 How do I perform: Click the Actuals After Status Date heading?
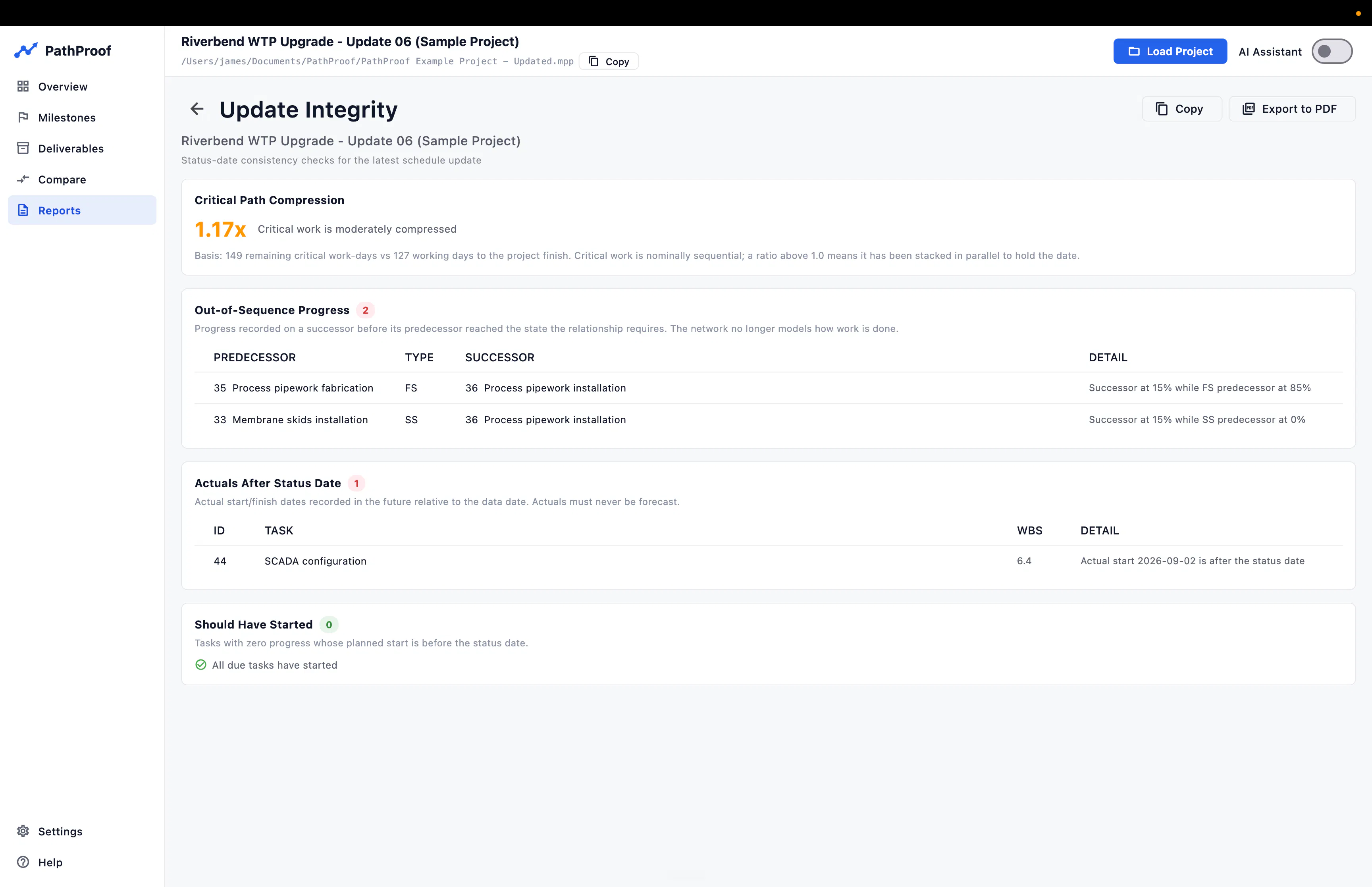pyautogui.click(x=267, y=483)
